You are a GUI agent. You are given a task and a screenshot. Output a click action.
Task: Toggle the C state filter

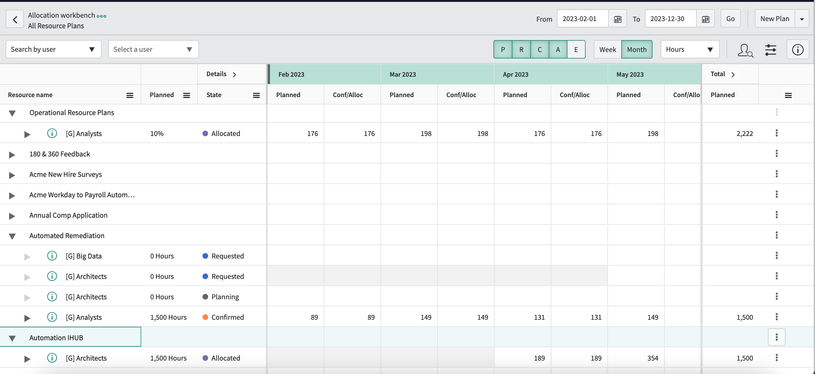click(540, 50)
